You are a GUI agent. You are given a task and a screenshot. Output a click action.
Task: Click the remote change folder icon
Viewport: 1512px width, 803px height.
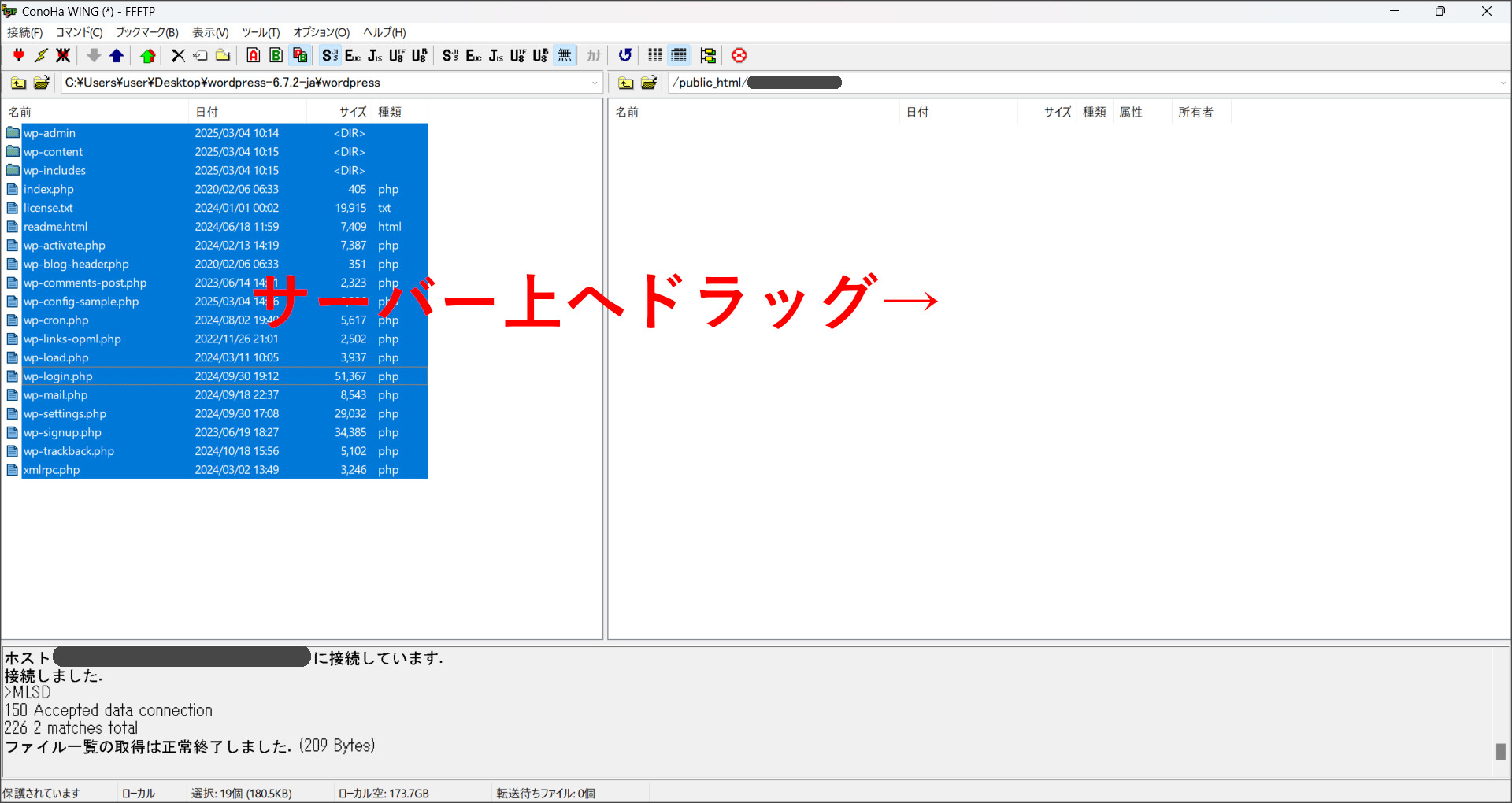point(649,83)
